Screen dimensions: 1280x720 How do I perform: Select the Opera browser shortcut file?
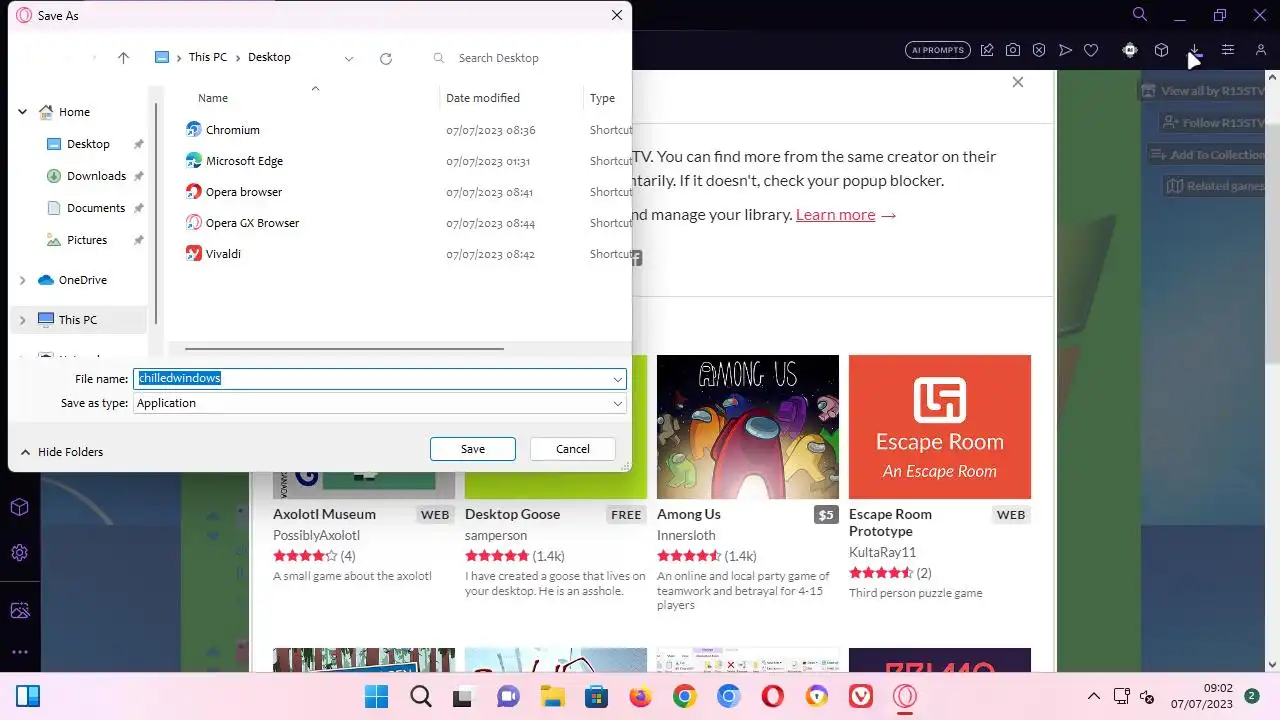(243, 192)
